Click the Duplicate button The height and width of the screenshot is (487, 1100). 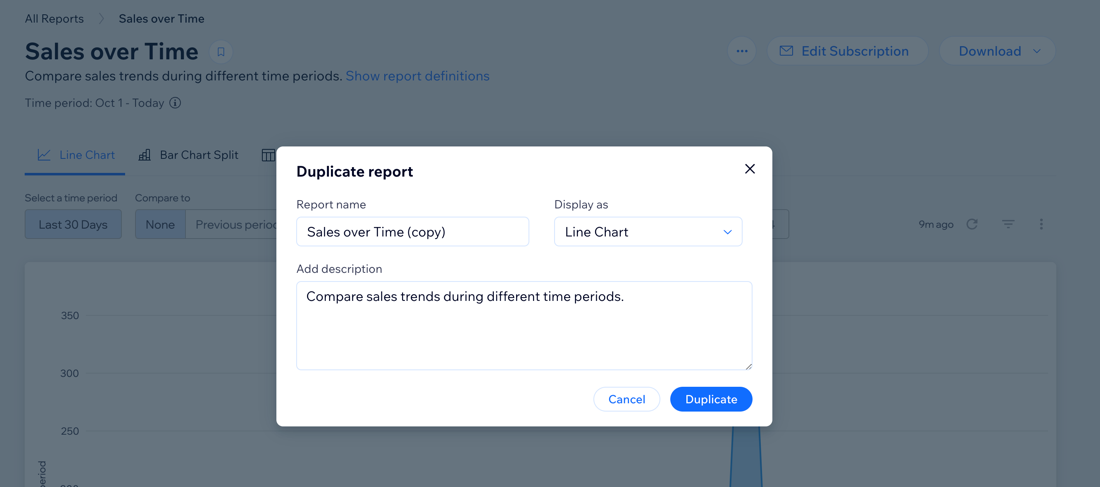coord(711,399)
